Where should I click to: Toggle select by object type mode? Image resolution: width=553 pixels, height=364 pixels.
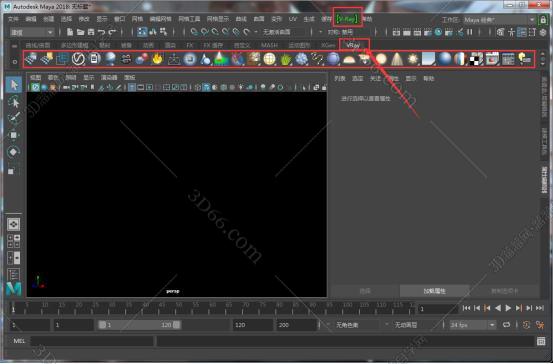(153, 32)
